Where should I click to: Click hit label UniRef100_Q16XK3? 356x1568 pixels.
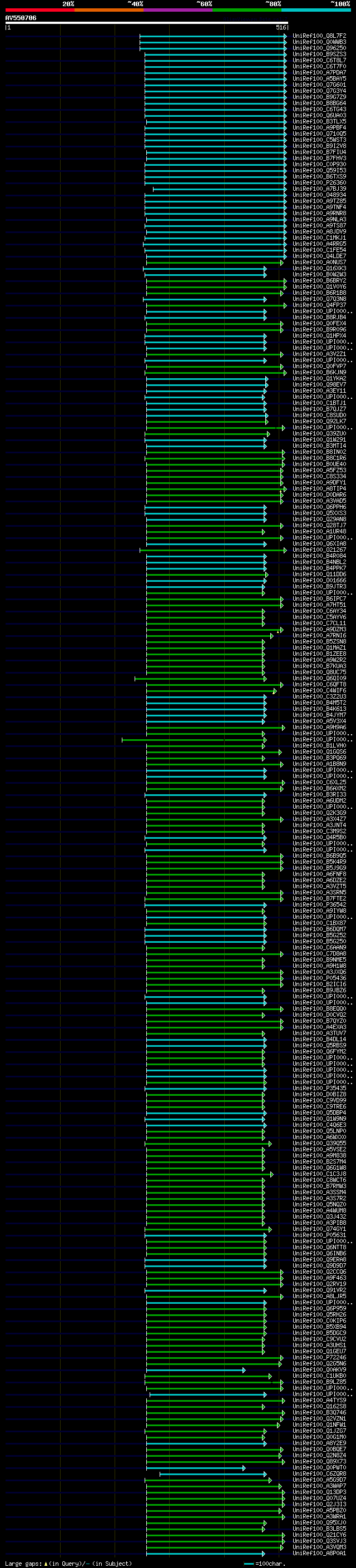pos(319,269)
